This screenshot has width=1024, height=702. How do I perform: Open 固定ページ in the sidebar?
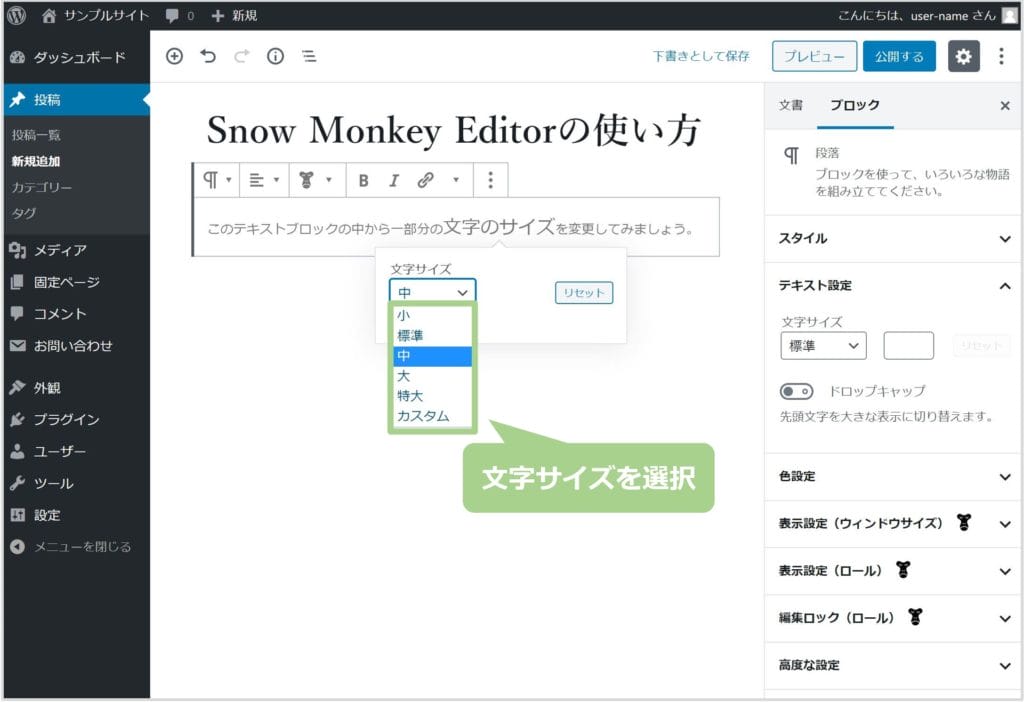77,282
